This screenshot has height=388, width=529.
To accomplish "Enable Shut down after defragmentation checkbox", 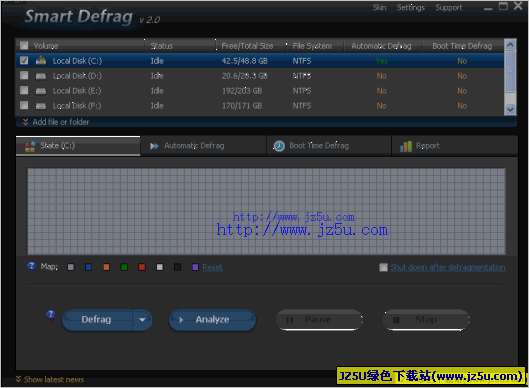I will tap(383, 267).
